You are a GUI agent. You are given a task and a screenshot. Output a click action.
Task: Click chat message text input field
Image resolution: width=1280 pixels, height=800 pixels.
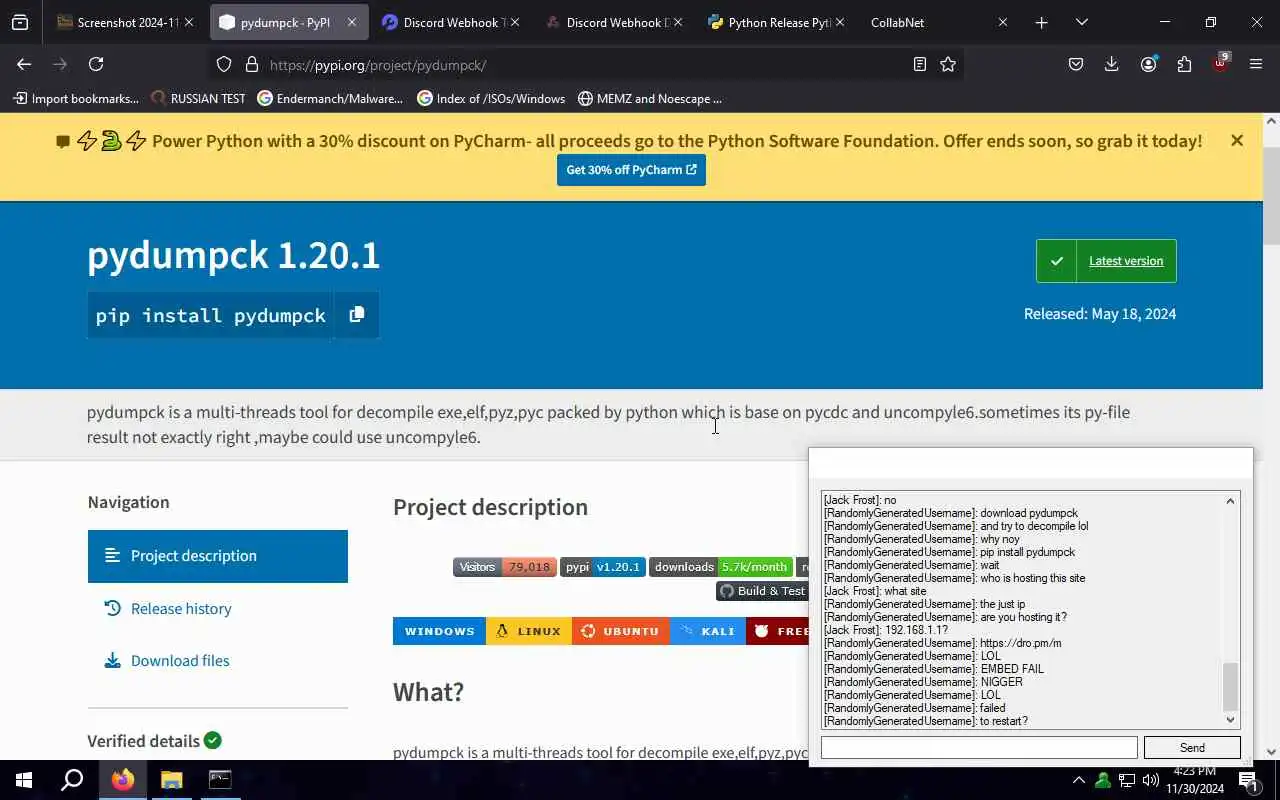tap(979, 747)
